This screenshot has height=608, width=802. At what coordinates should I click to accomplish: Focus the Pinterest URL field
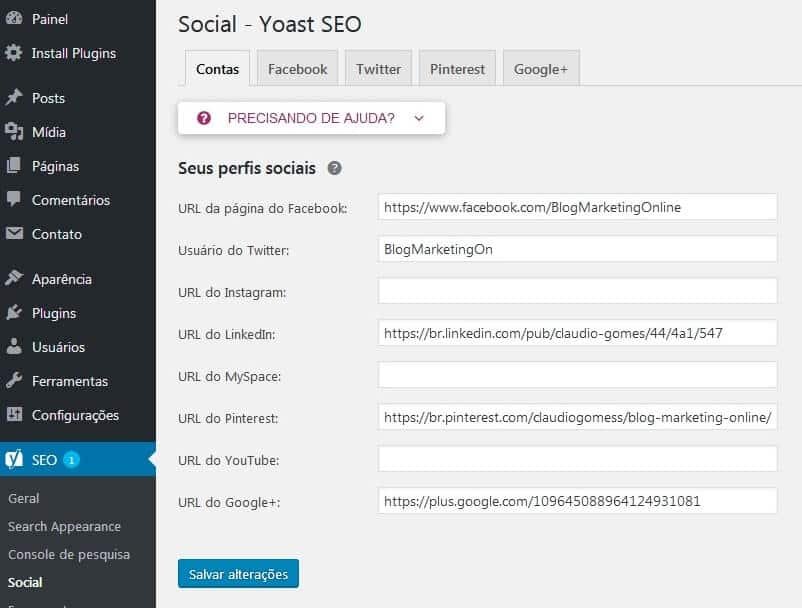[x=577, y=417]
